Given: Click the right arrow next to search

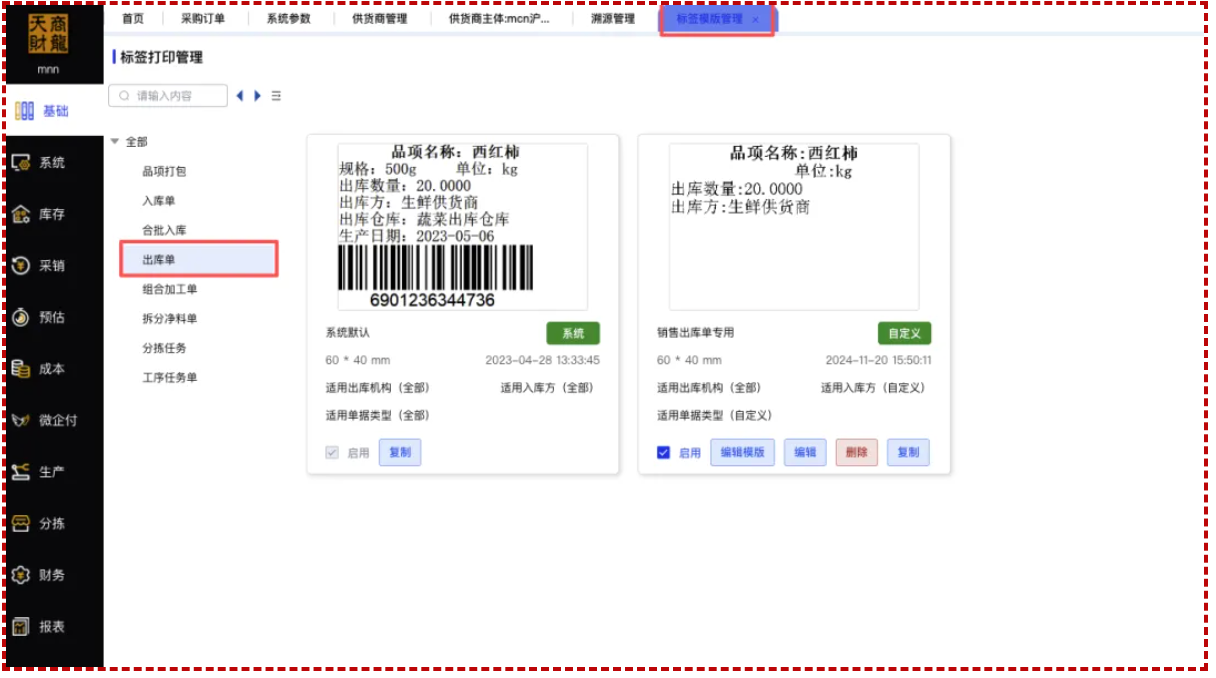Looking at the screenshot, I should pos(258,96).
